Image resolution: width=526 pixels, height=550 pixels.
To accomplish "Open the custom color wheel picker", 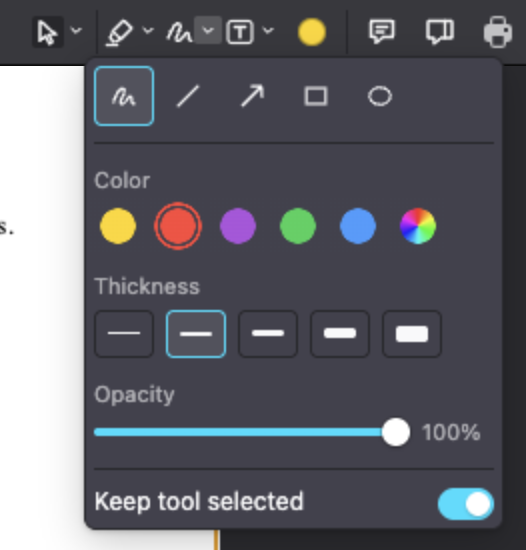I will [418, 226].
